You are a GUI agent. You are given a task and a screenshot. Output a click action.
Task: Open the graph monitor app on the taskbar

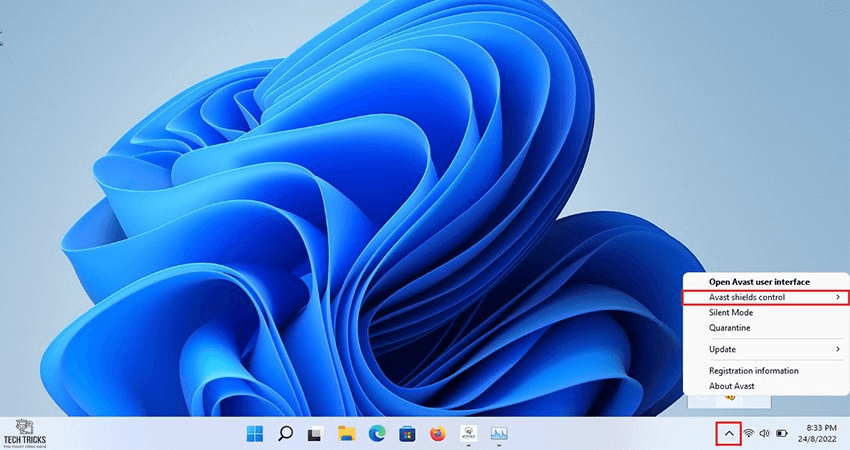point(499,433)
